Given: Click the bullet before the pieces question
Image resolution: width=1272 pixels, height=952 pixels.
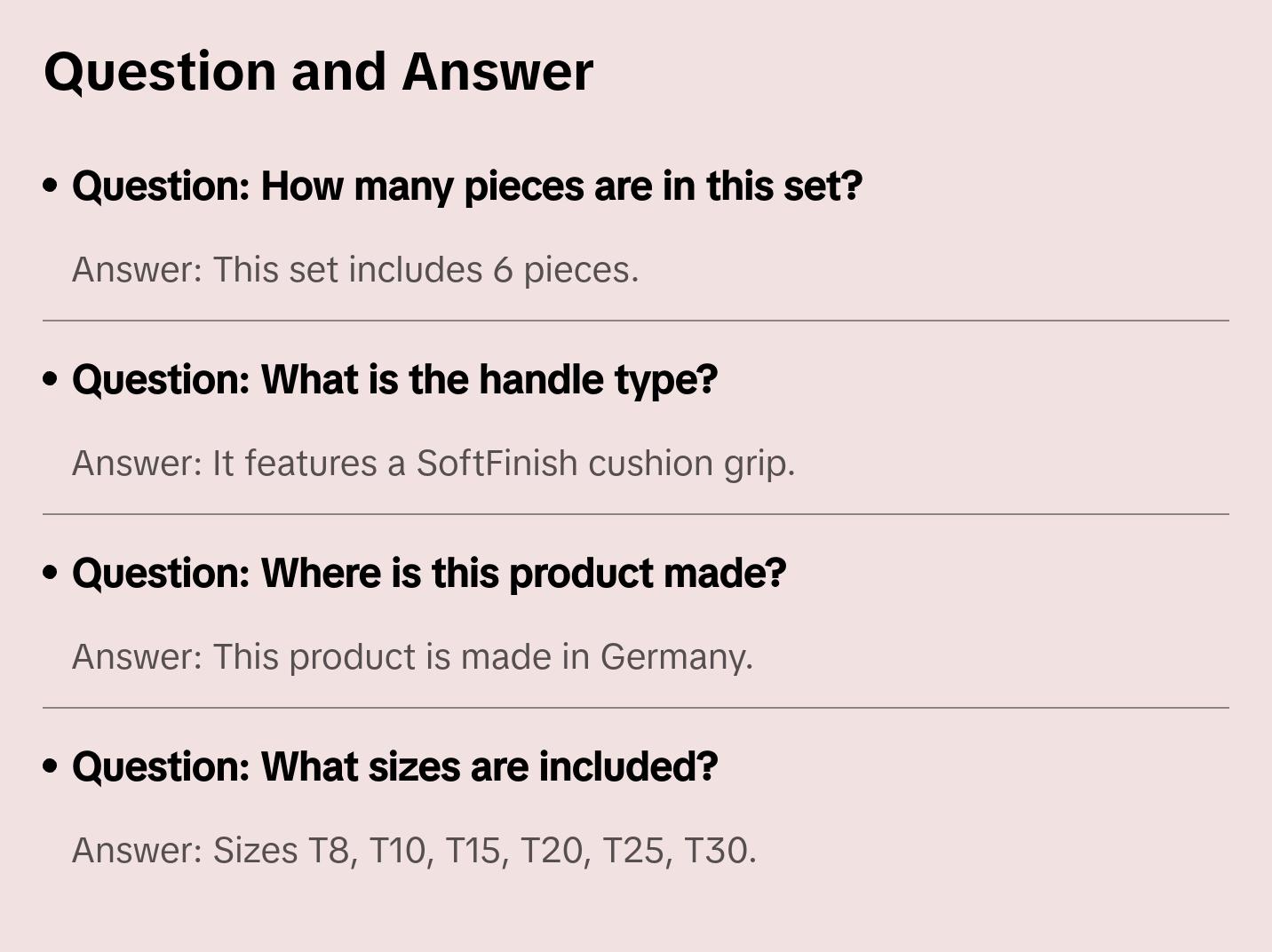Looking at the screenshot, I should 51,186.
